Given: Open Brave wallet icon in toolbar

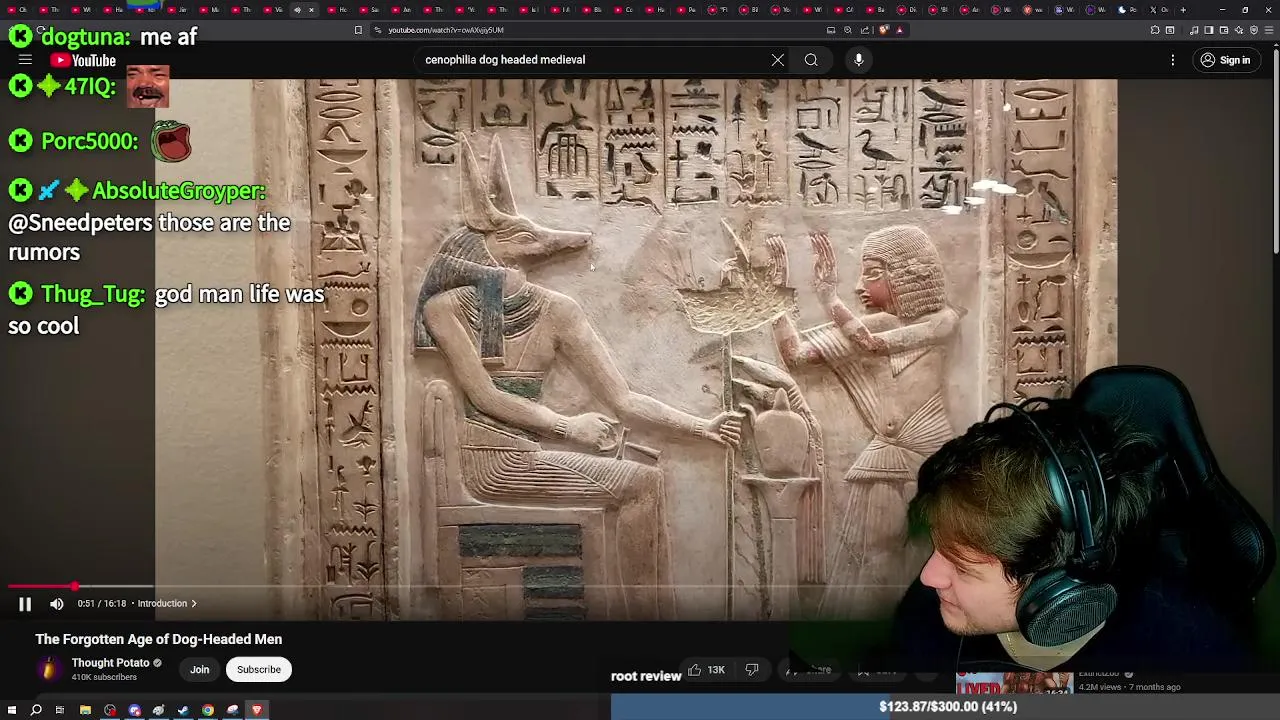Looking at the screenshot, I should click(x=1223, y=30).
